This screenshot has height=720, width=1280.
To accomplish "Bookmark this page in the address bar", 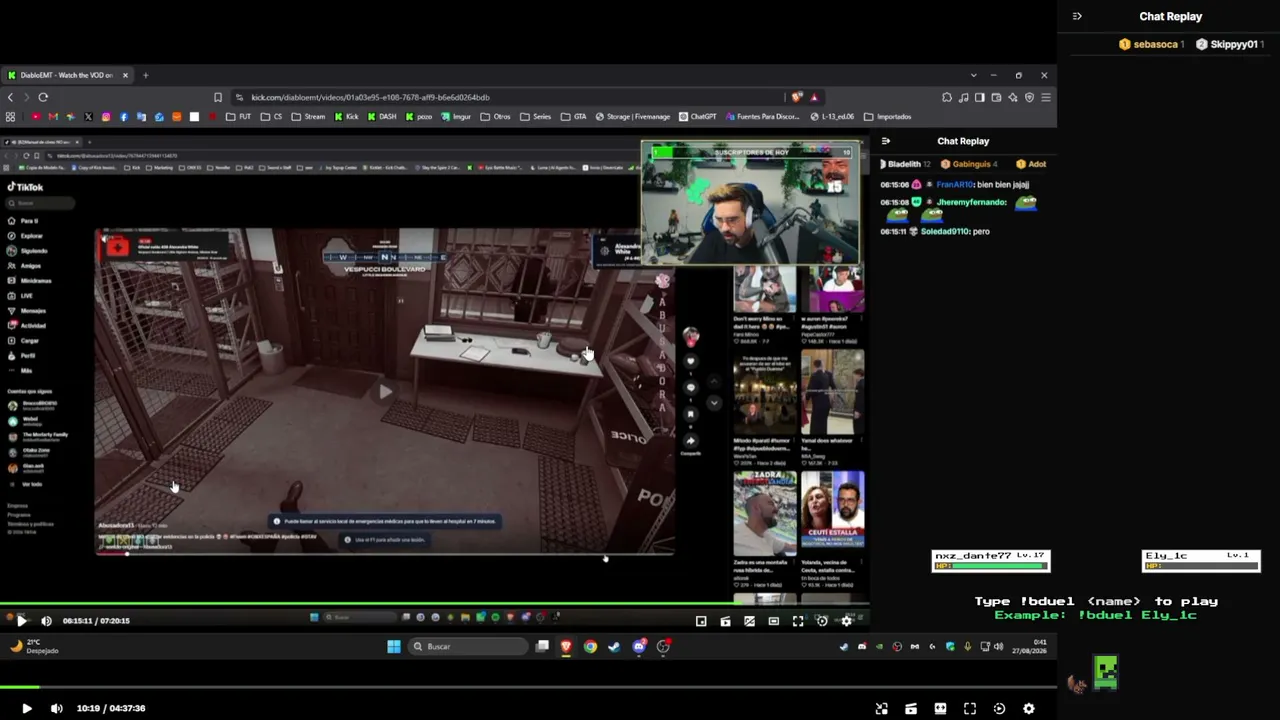I will click(x=217, y=97).
